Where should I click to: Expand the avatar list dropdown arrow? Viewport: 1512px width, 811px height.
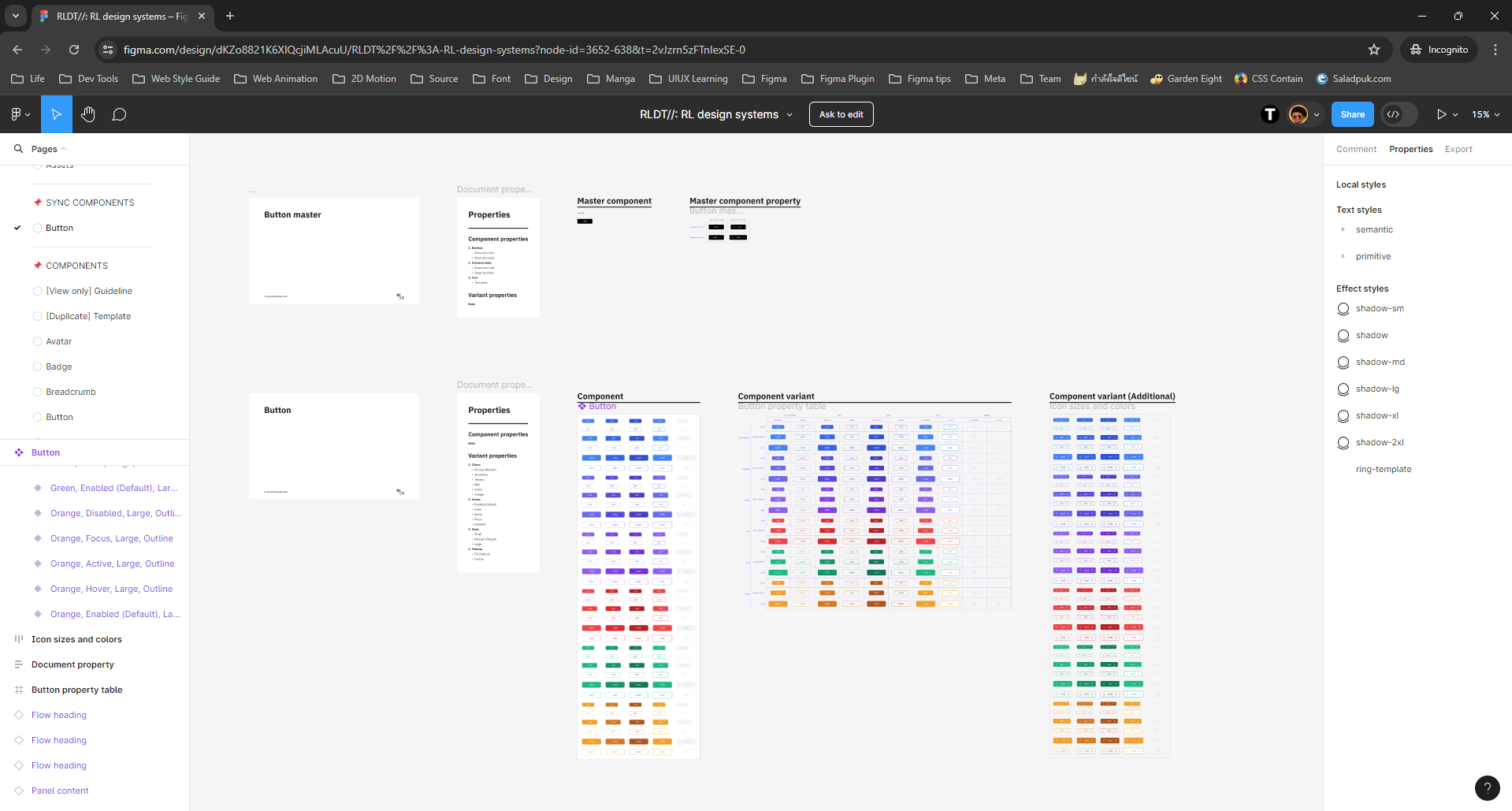pyautogui.click(x=1317, y=115)
